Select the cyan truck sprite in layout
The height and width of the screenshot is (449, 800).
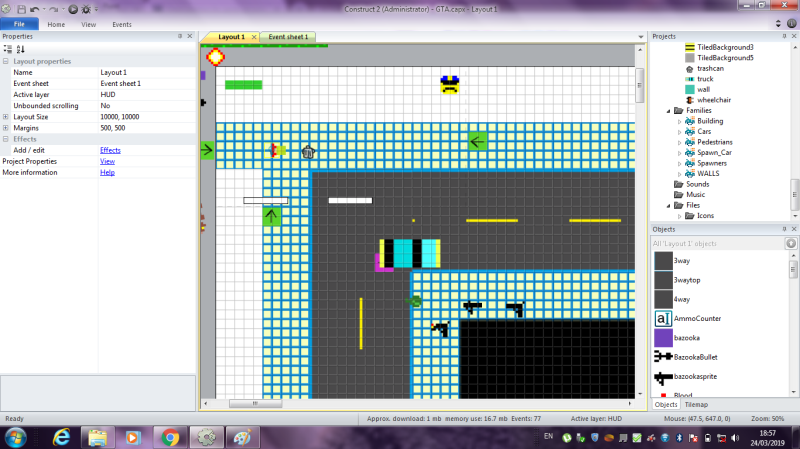410,254
